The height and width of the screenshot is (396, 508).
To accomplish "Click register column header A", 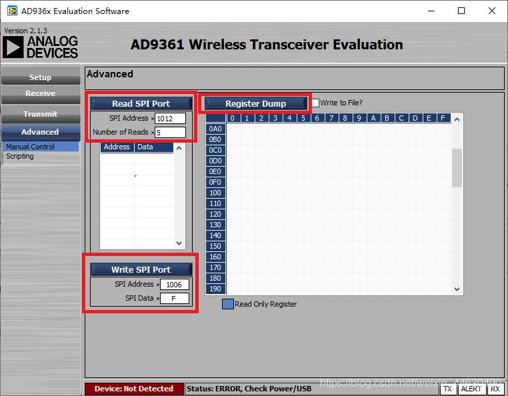I will 373,118.
